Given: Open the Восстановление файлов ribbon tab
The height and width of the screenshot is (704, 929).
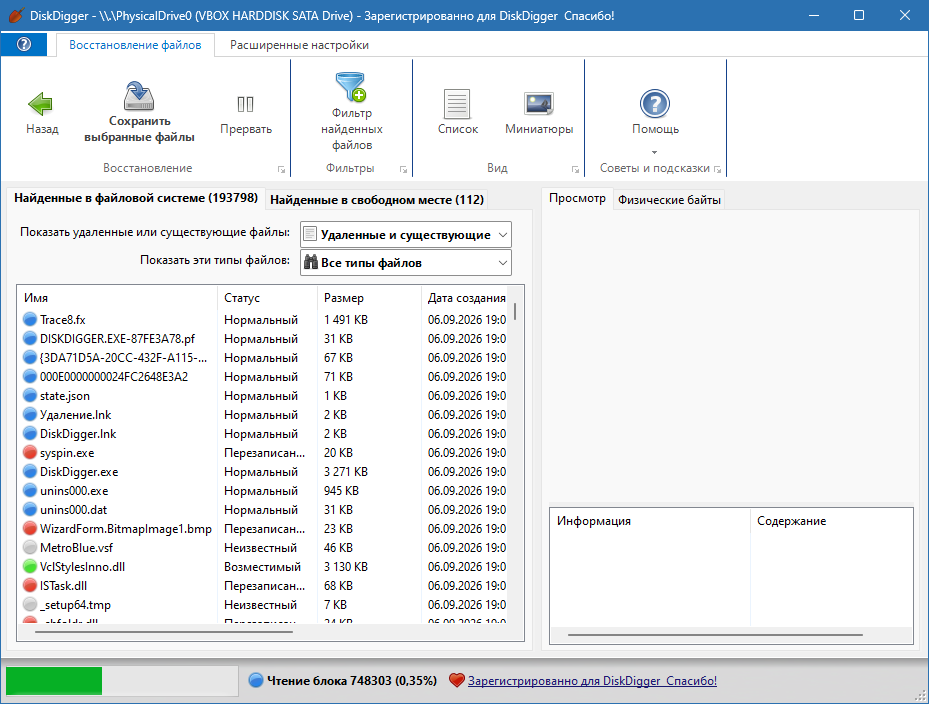Looking at the screenshot, I should pos(135,45).
